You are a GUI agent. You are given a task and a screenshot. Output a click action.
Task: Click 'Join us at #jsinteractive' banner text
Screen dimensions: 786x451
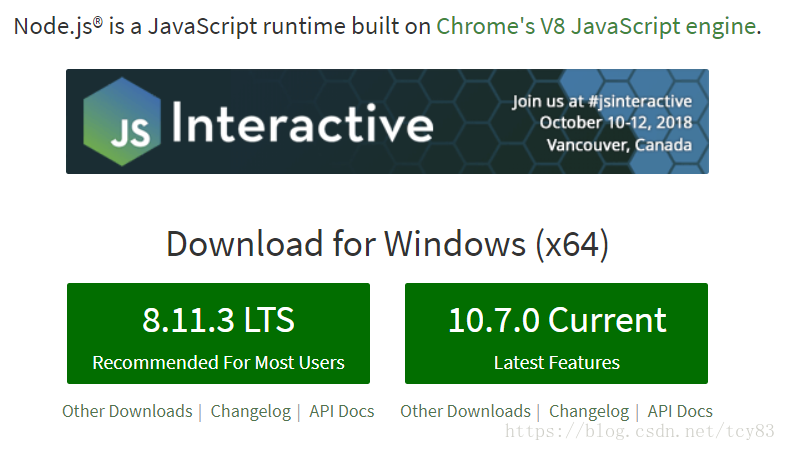(602, 102)
